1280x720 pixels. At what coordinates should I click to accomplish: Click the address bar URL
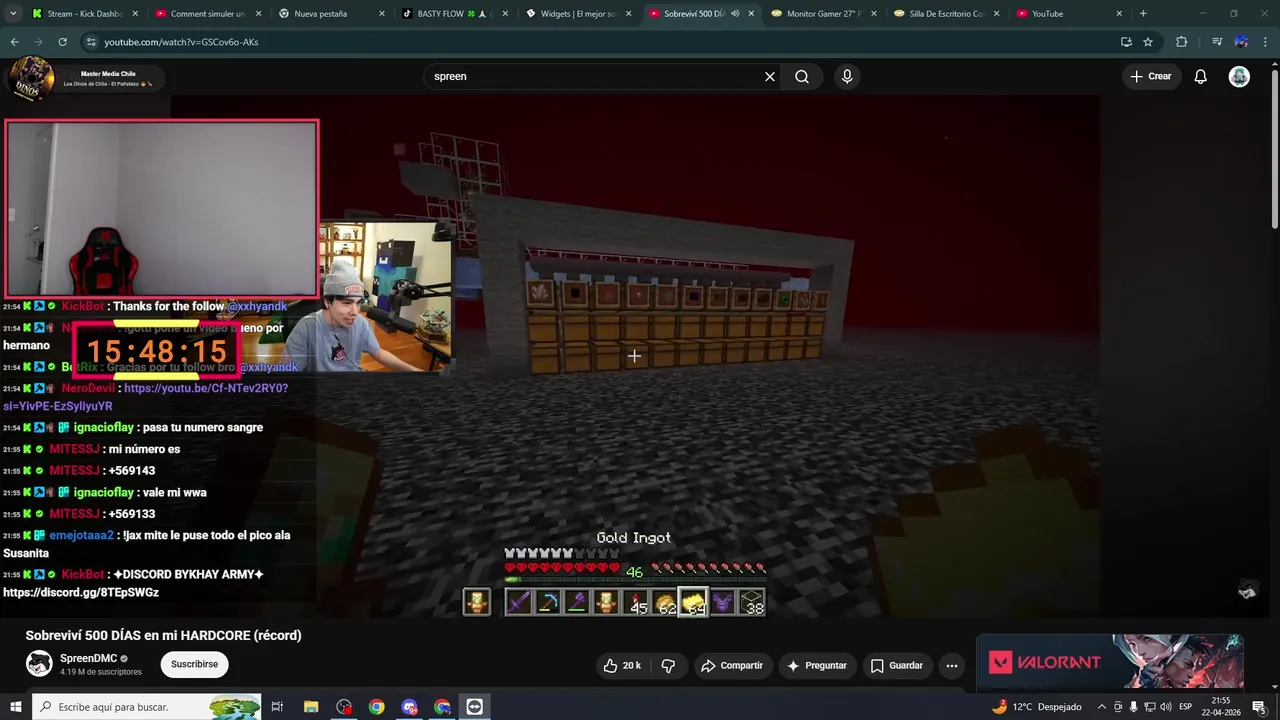point(181,42)
